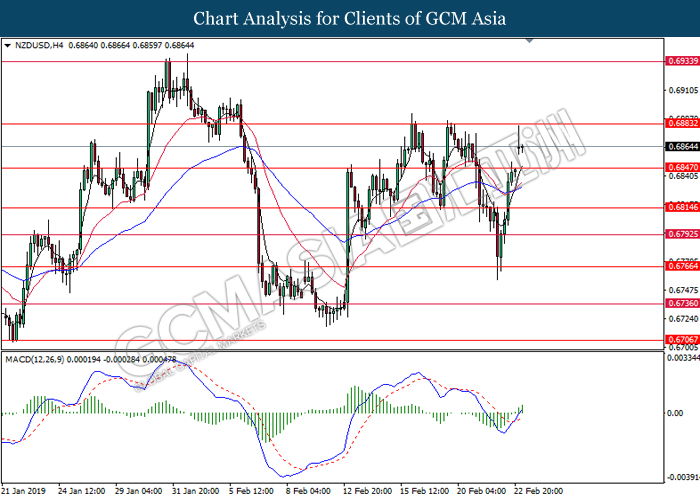Click the triangle icon before NZDUSD,H4
Screen dimensions: 700x500
pos(9,47)
